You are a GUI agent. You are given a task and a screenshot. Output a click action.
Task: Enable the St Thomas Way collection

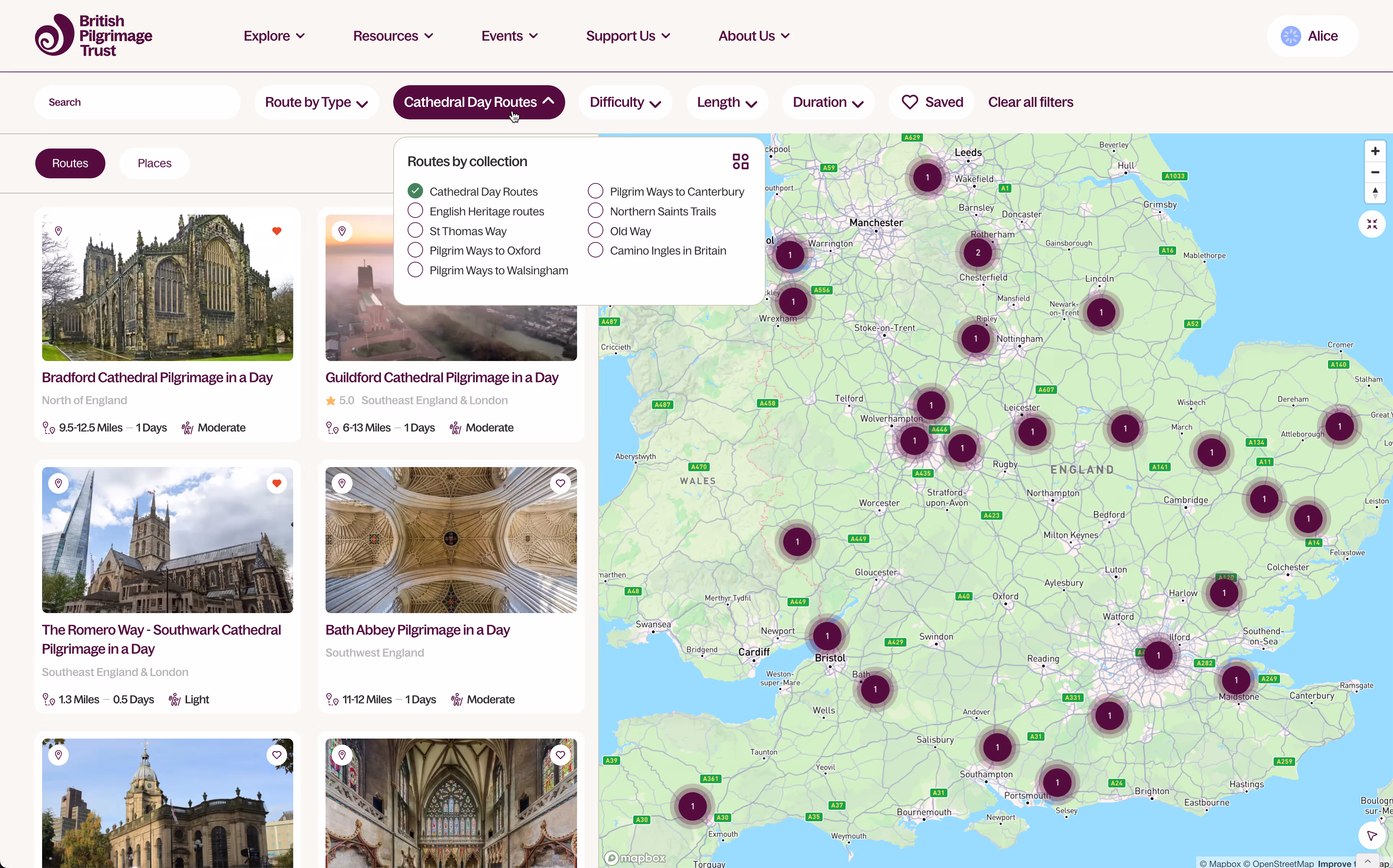click(x=415, y=231)
